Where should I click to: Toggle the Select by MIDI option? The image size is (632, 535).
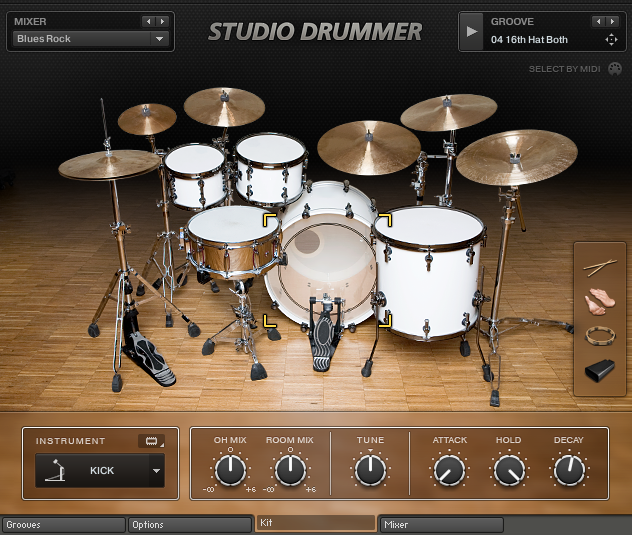566,69
